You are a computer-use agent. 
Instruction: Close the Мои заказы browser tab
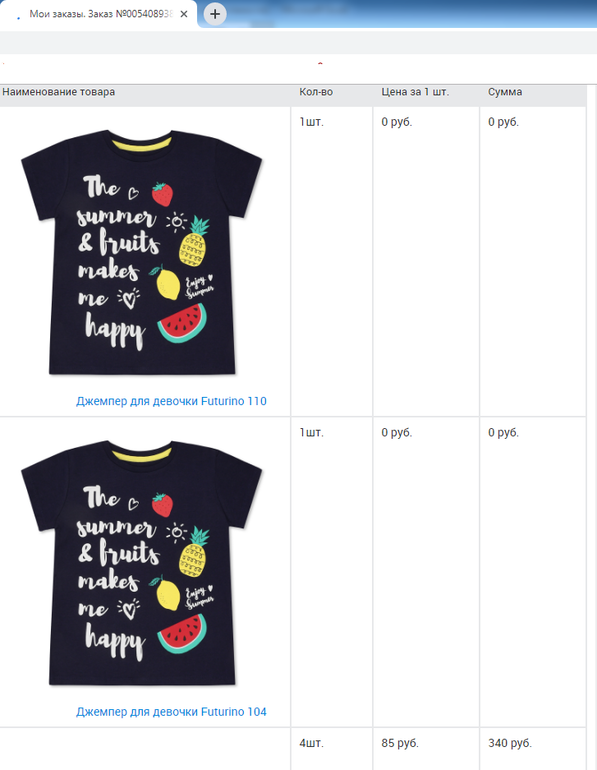[x=184, y=14]
